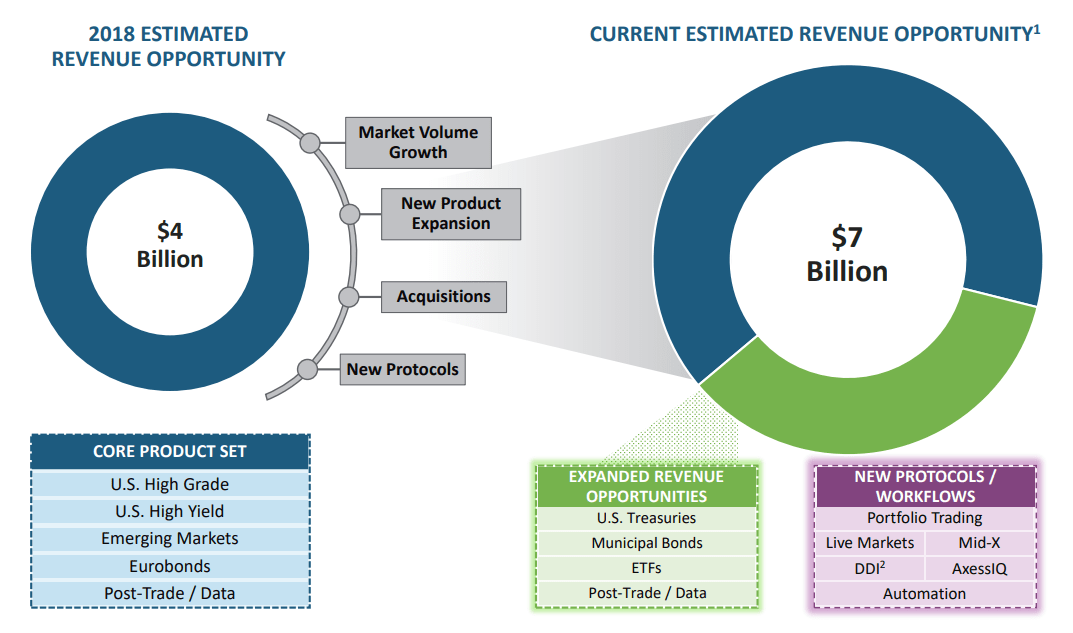Click the circle node beside Acquisitions
1073x633 pixels.
click(x=350, y=296)
